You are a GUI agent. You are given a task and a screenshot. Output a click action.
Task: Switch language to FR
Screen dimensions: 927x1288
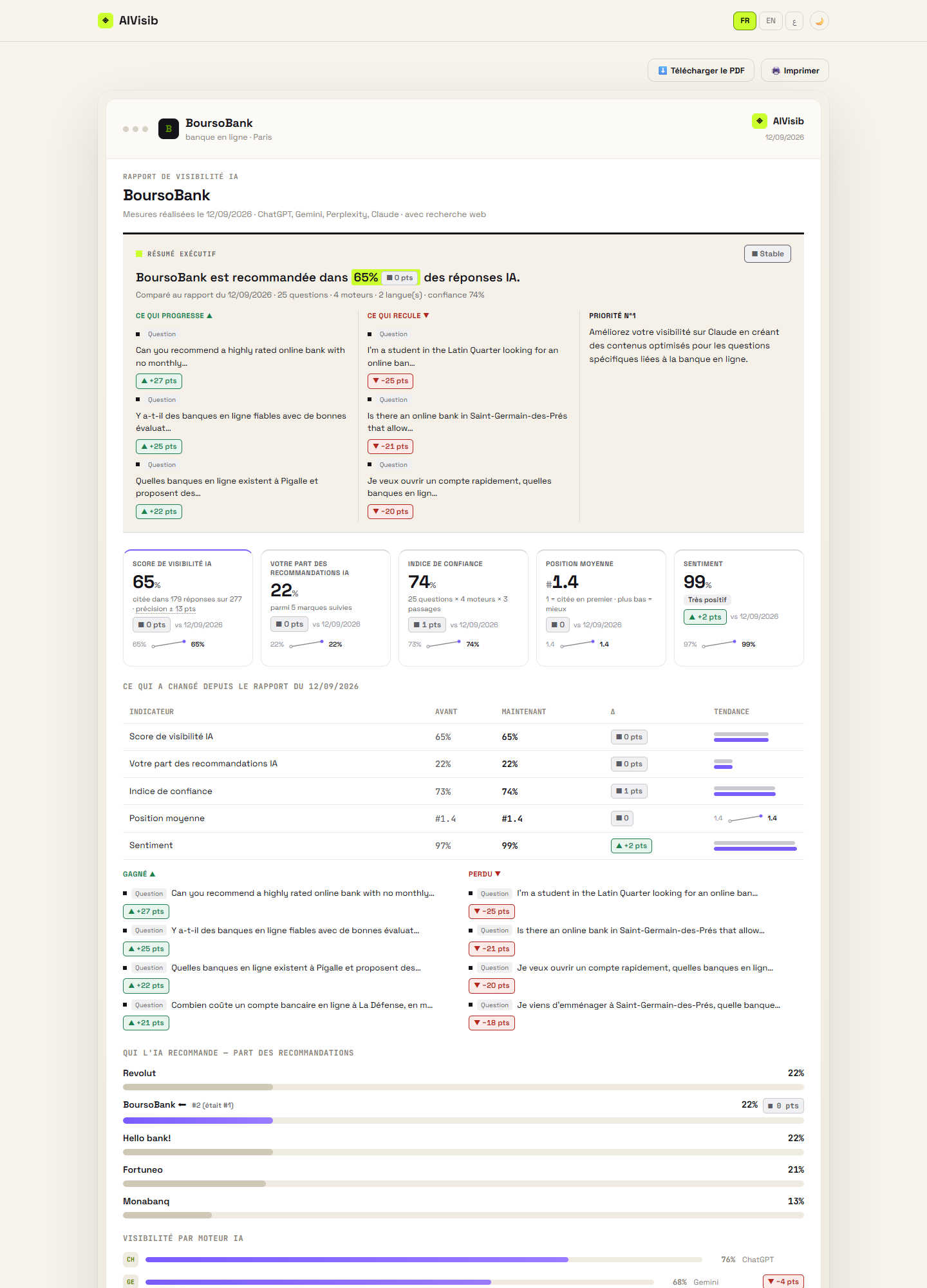(x=745, y=21)
